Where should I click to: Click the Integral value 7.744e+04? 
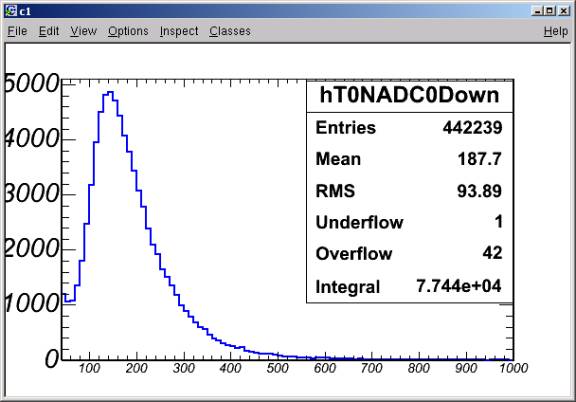point(459,286)
